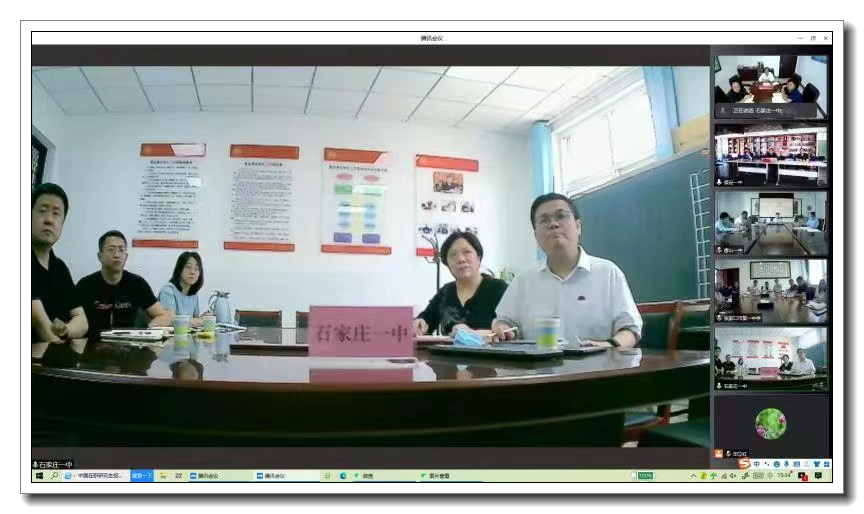The image size is (864, 514).
Task: Open the Windows notification center icon
Action: click(818, 476)
